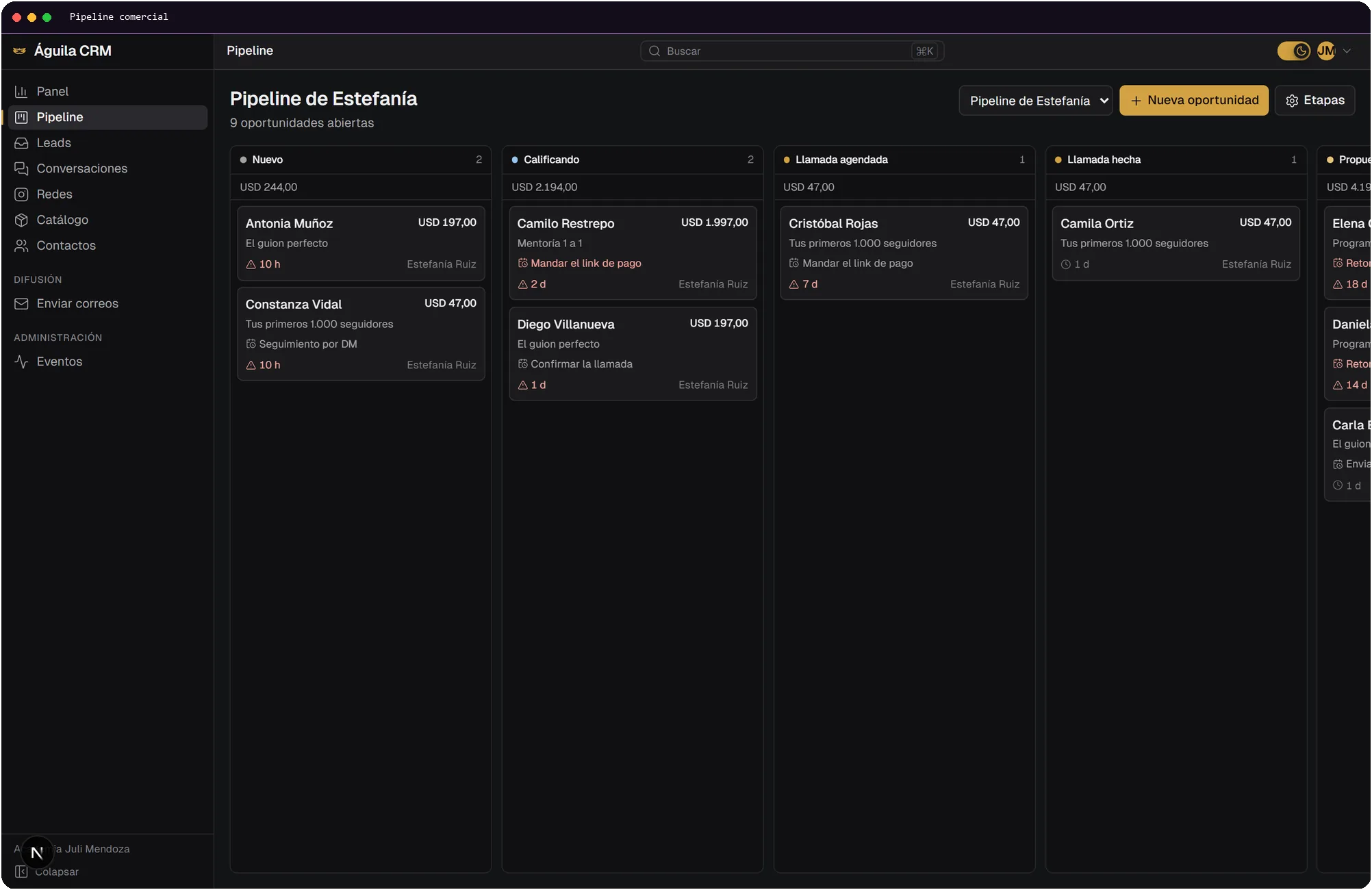The height and width of the screenshot is (890, 1372).
Task: Open Antonia Muñoz opportunity card
Action: pos(361,243)
